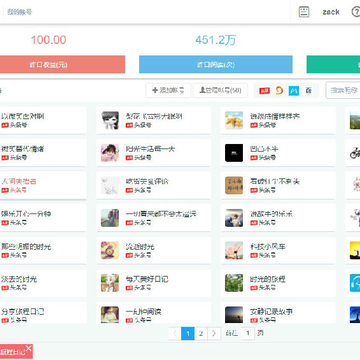Open the 时光的旅程 account name
The image size is (360, 360).
click(x=268, y=279)
